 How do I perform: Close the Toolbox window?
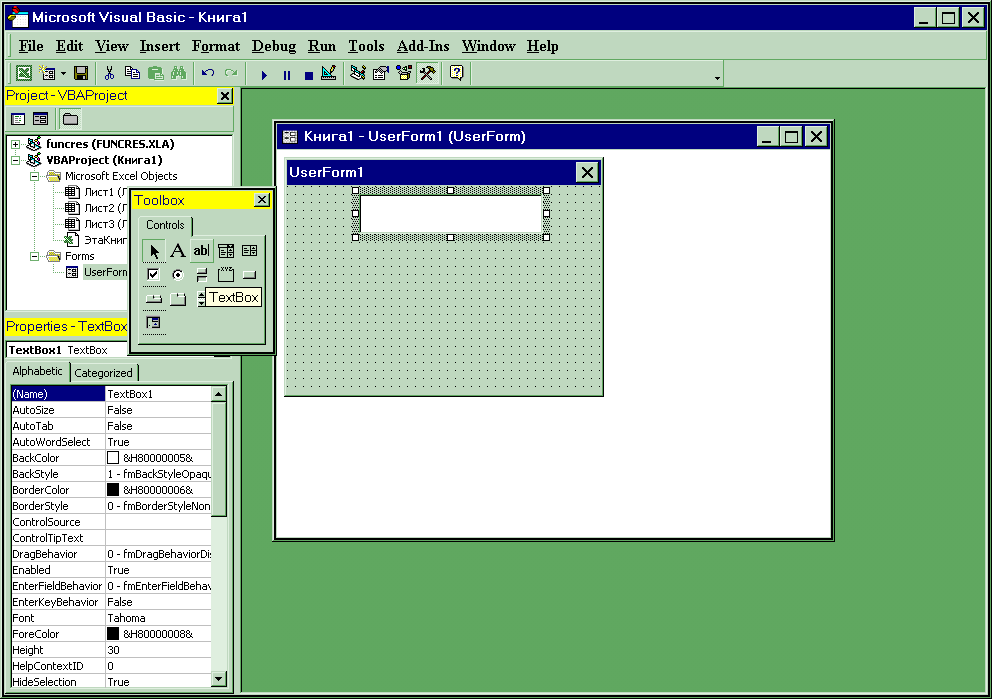pyautogui.click(x=261, y=200)
